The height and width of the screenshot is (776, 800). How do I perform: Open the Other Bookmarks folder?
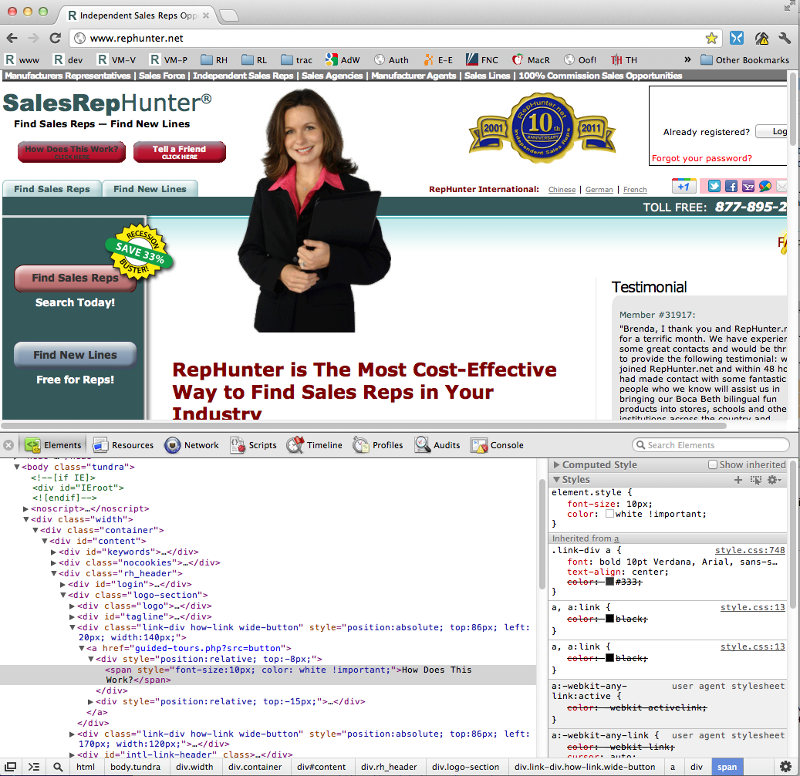pyautogui.click(x=744, y=60)
